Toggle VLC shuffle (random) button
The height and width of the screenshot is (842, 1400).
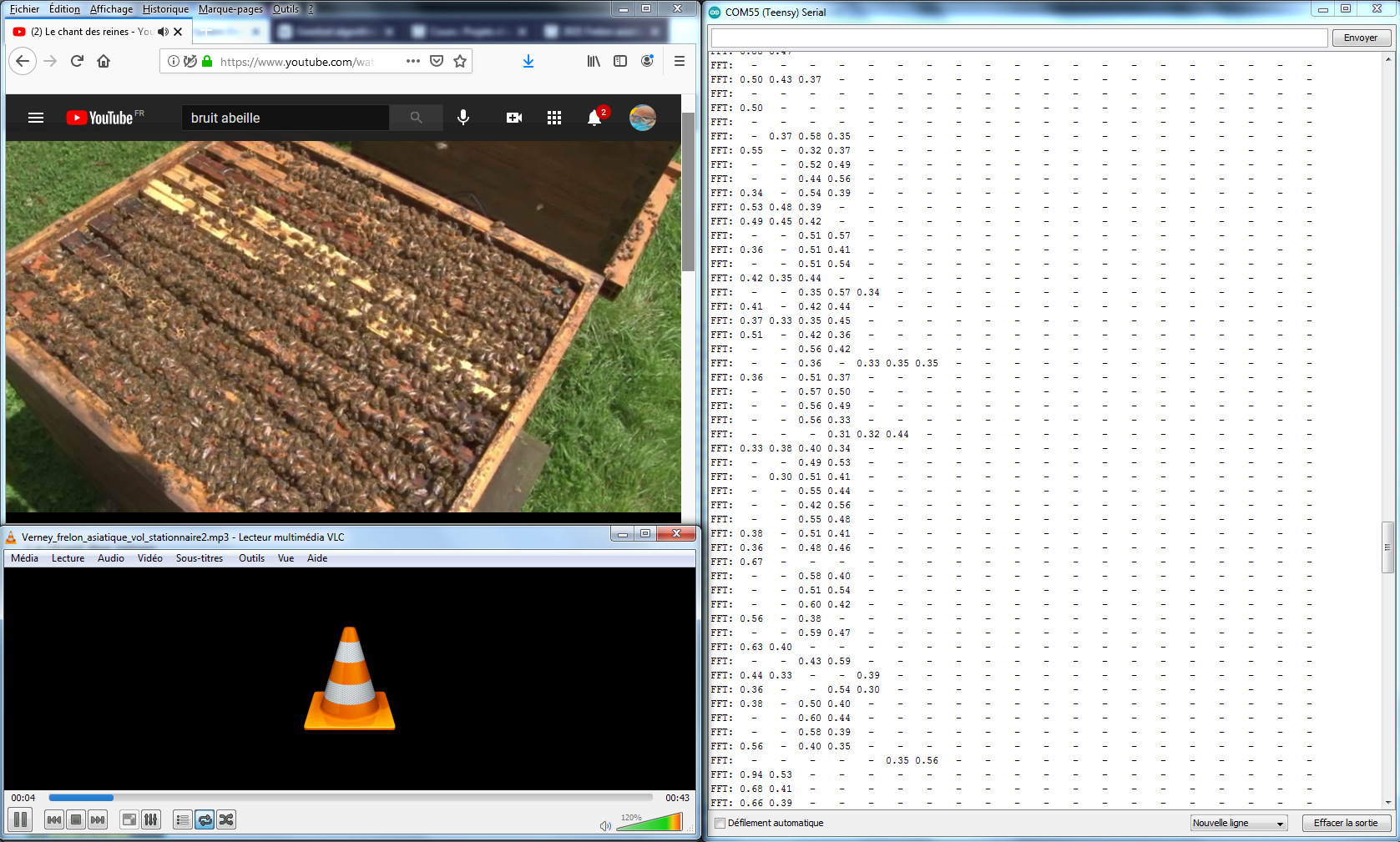pyautogui.click(x=226, y=819)
